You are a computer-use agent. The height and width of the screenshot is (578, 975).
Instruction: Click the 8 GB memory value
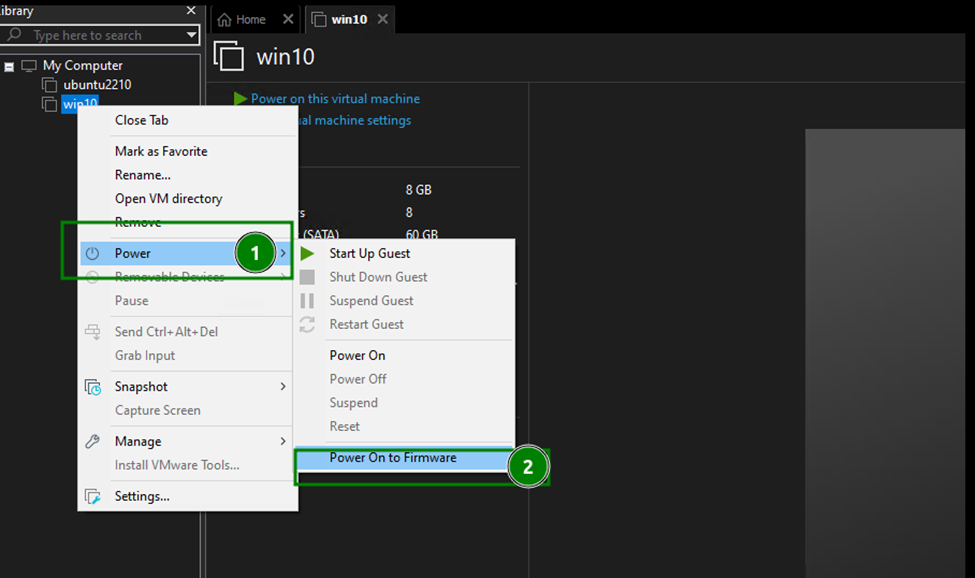coord(418,190)
